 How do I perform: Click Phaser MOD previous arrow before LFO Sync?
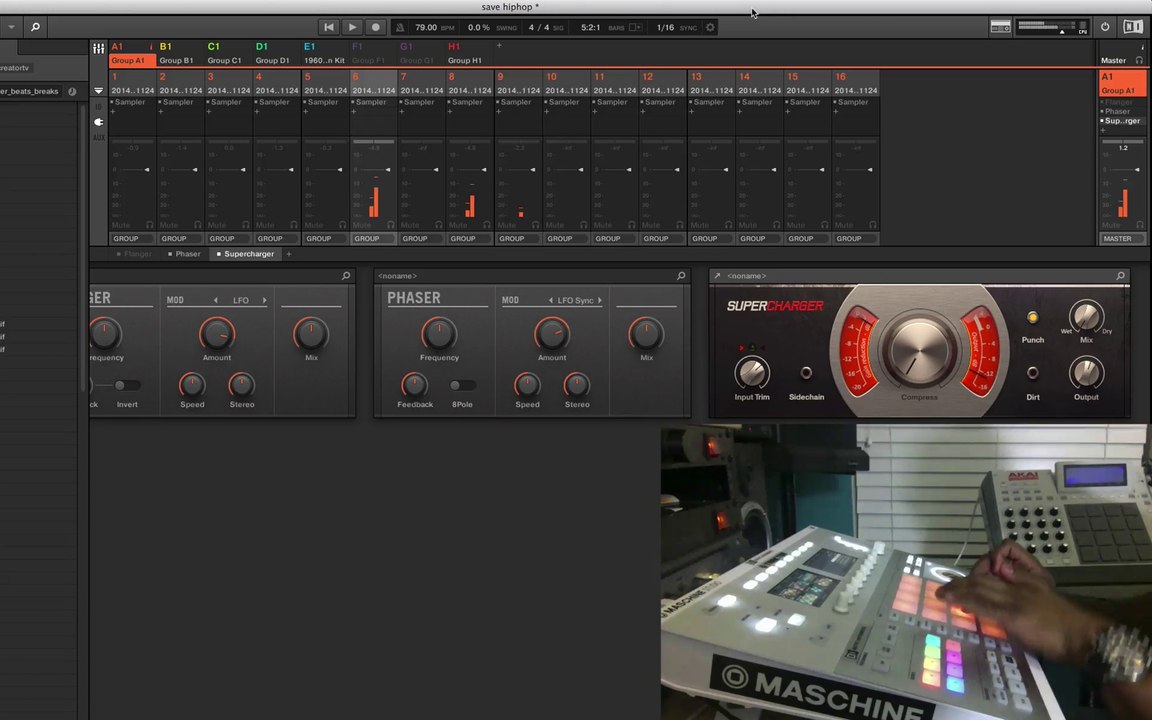(x=550, y=300)
